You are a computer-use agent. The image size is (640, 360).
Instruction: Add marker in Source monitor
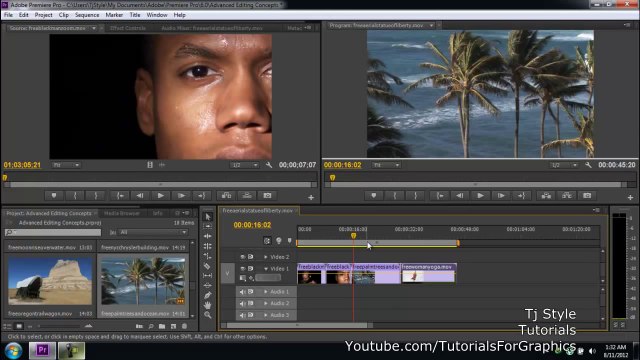[54, 196]
